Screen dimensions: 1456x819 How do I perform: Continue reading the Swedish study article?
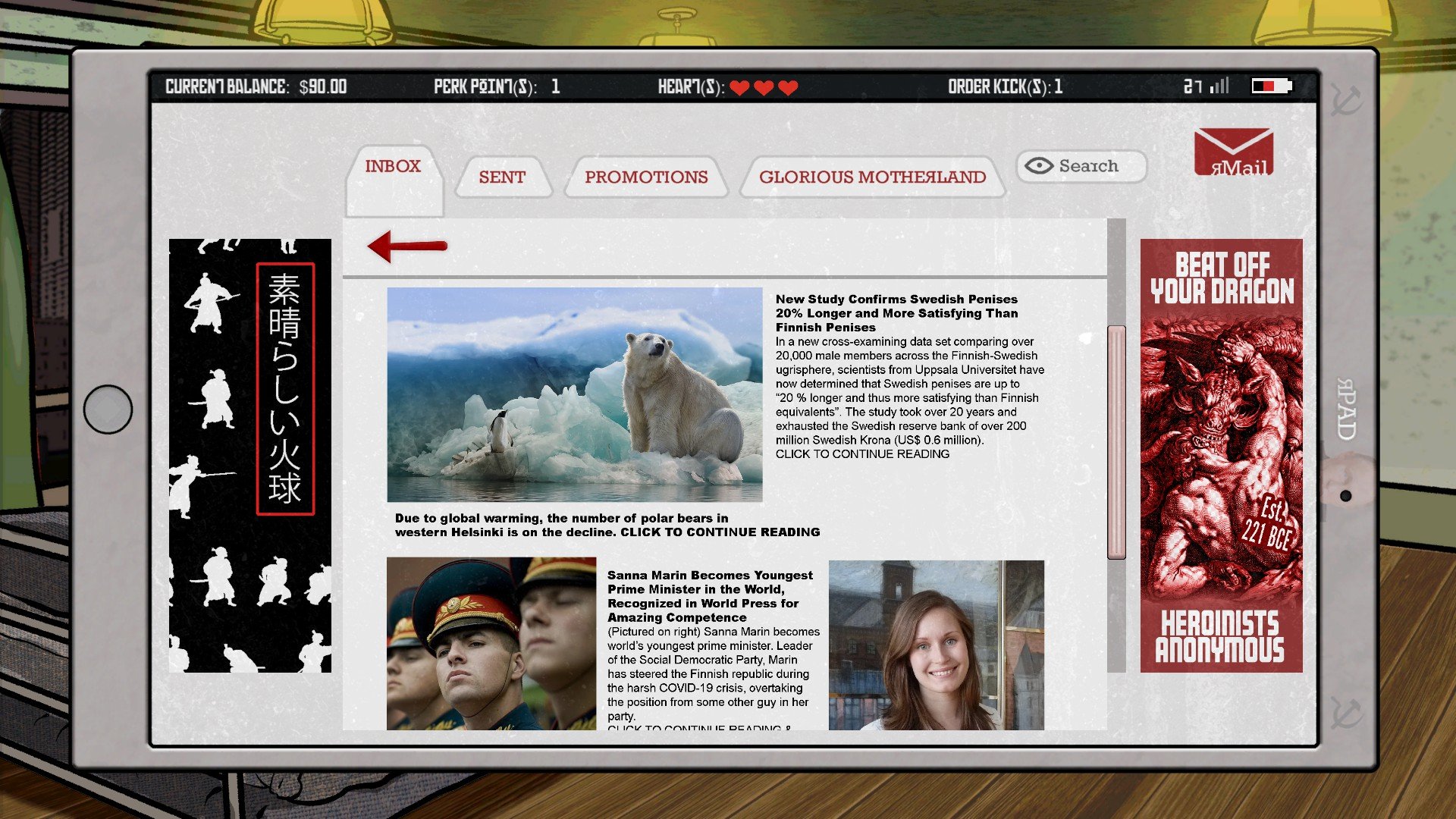pos(861,453)
